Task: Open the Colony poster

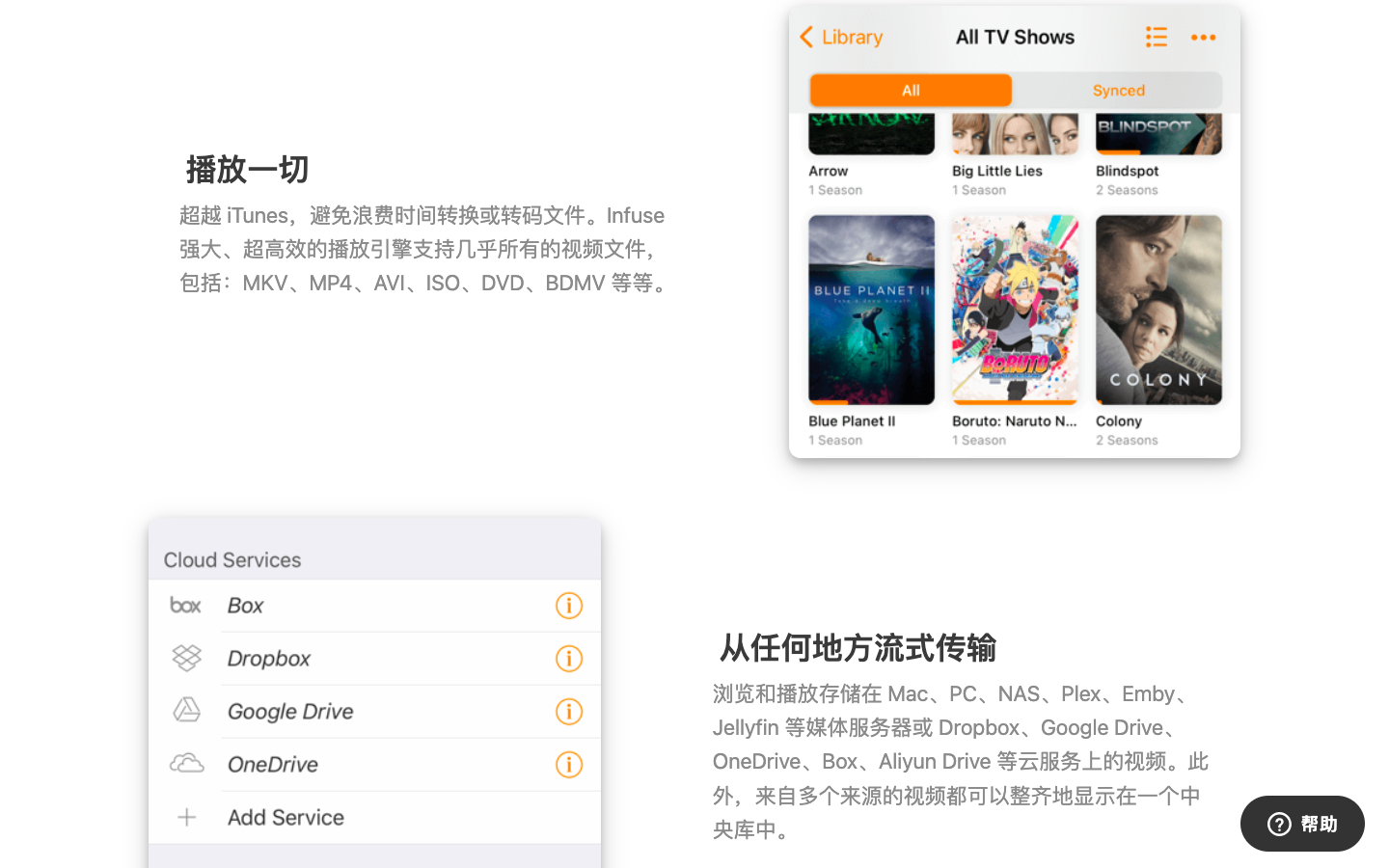Action: [x=1158, y=310]
